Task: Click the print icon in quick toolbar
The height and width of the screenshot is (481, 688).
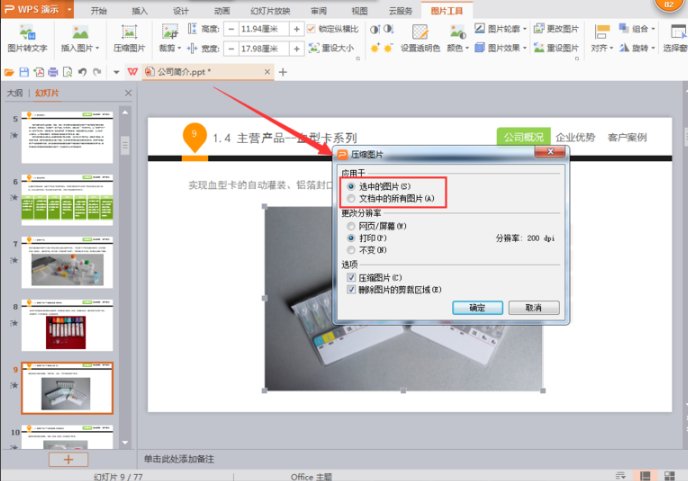Action: coord(53,72)
